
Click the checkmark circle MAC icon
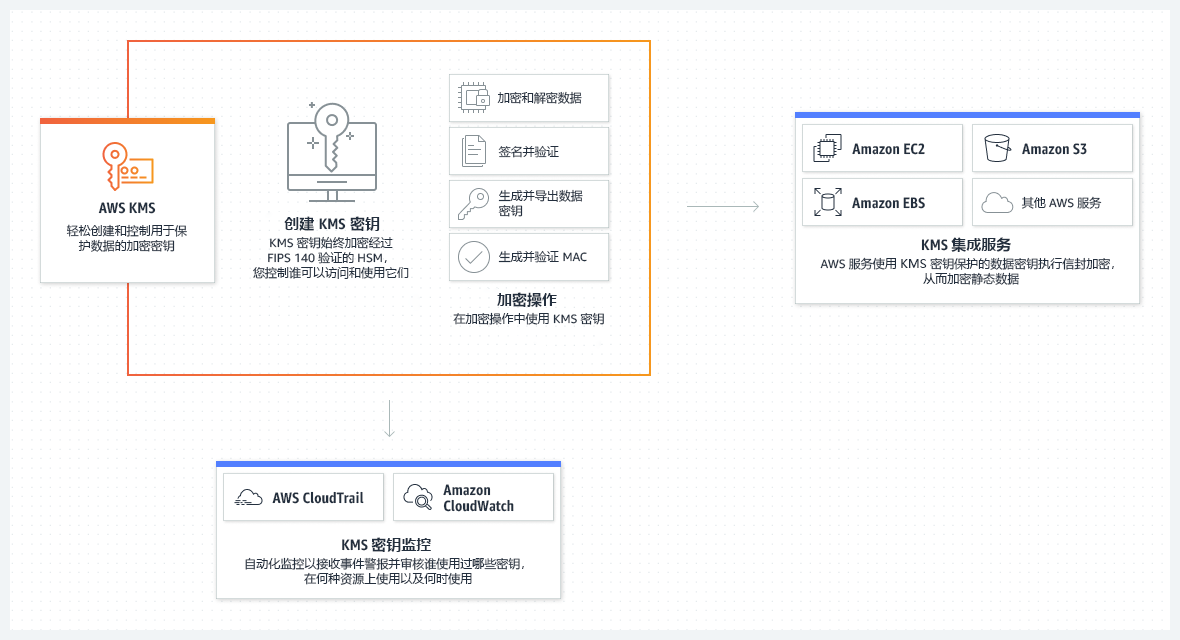(x=473, y=257)
